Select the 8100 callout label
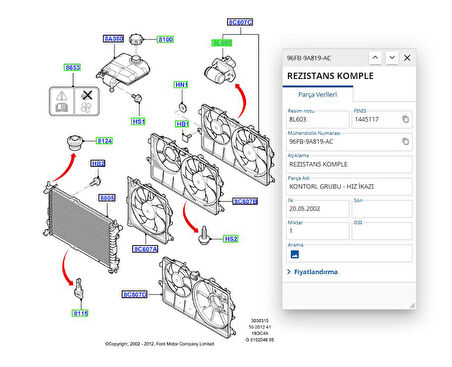The width and height of the screenshot is (452, 367). pyautogui.click(x=165, y=39)
